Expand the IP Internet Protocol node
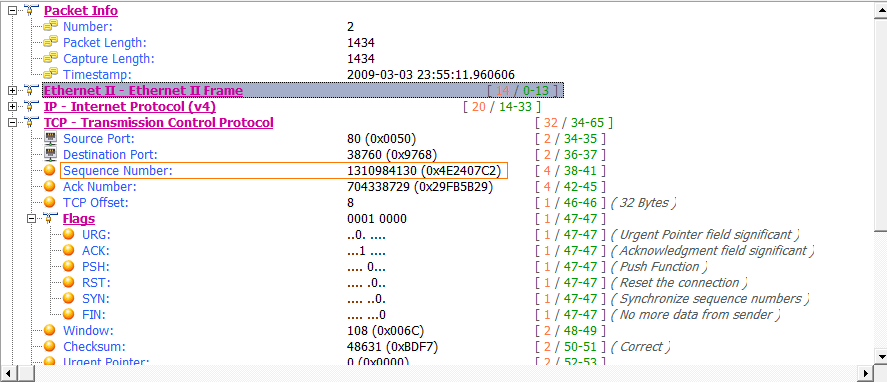Viewport: 887px width, 383px height. point(13,106)
